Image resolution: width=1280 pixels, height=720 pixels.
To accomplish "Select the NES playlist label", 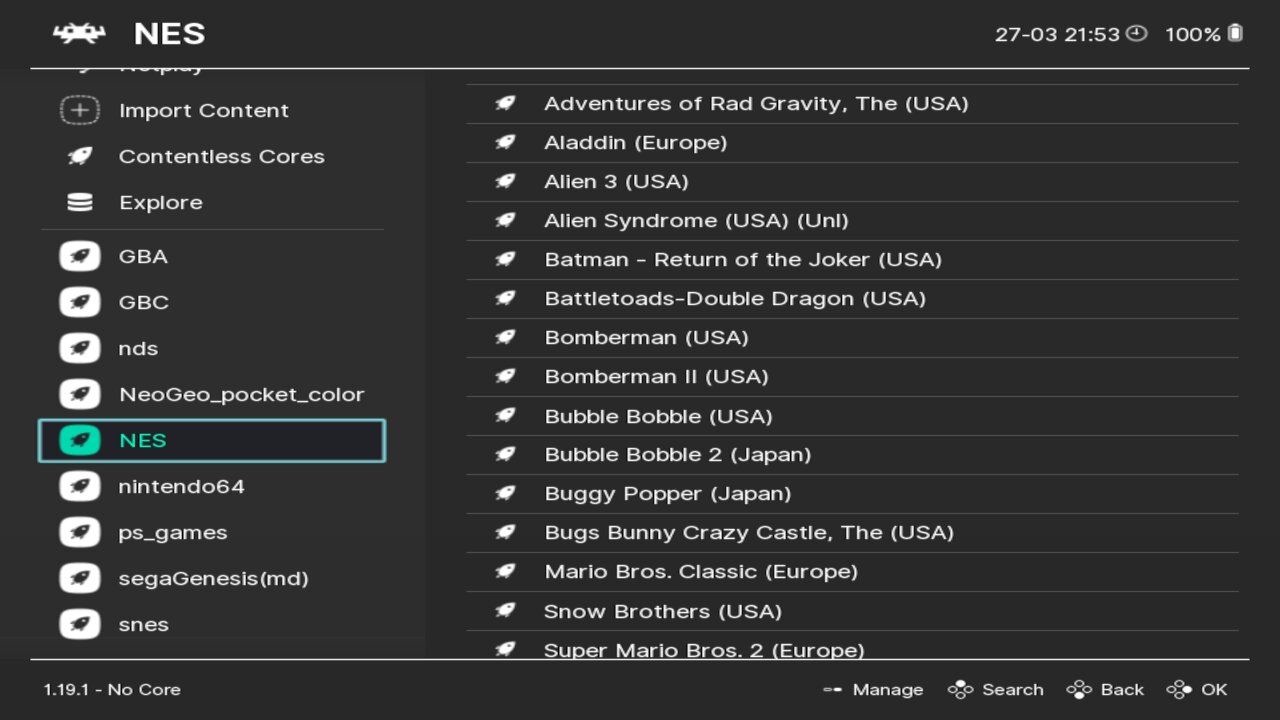I will click(x=142, y=440).
